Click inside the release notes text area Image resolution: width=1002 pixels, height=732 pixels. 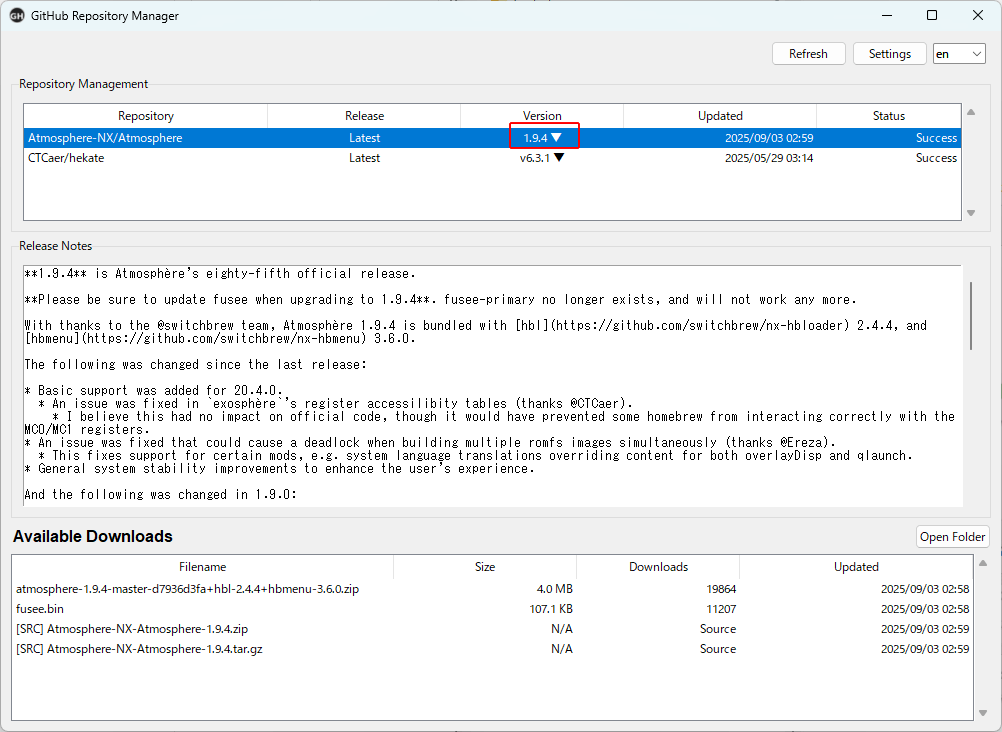492,385
